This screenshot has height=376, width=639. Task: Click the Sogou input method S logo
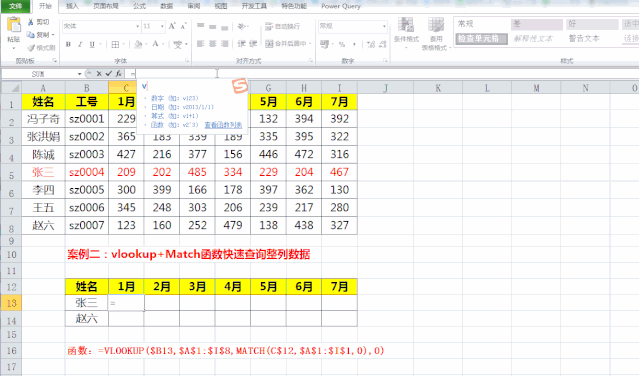[x=240, y=86]
